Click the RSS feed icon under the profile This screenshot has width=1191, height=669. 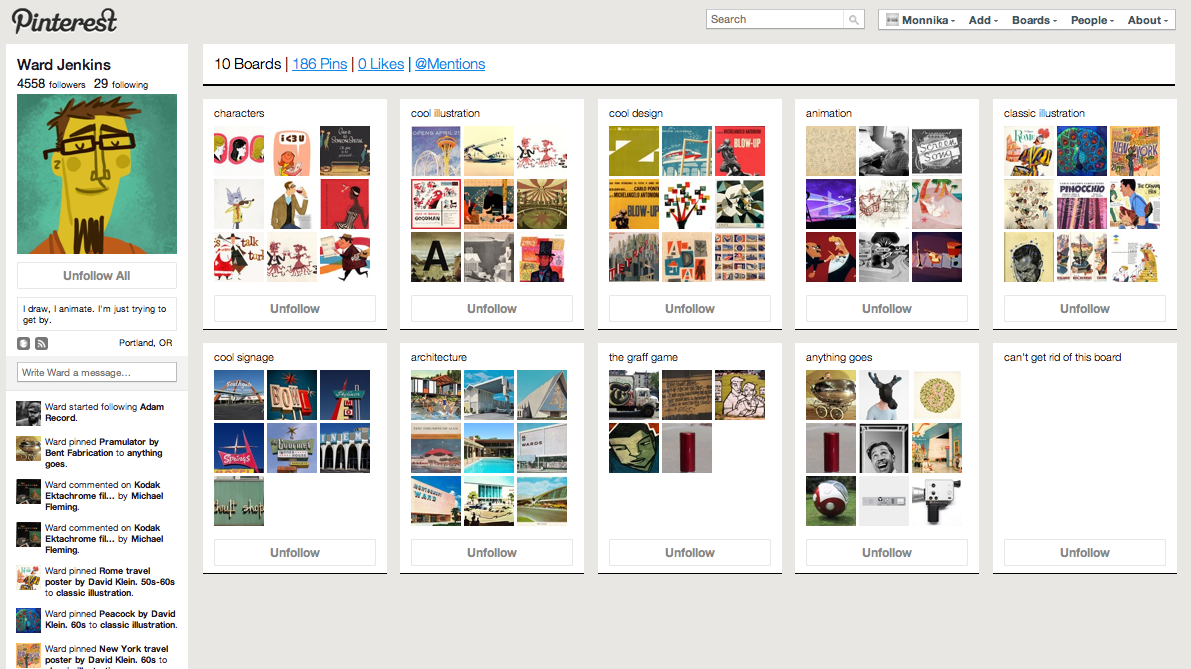click(x=42, y=343)
